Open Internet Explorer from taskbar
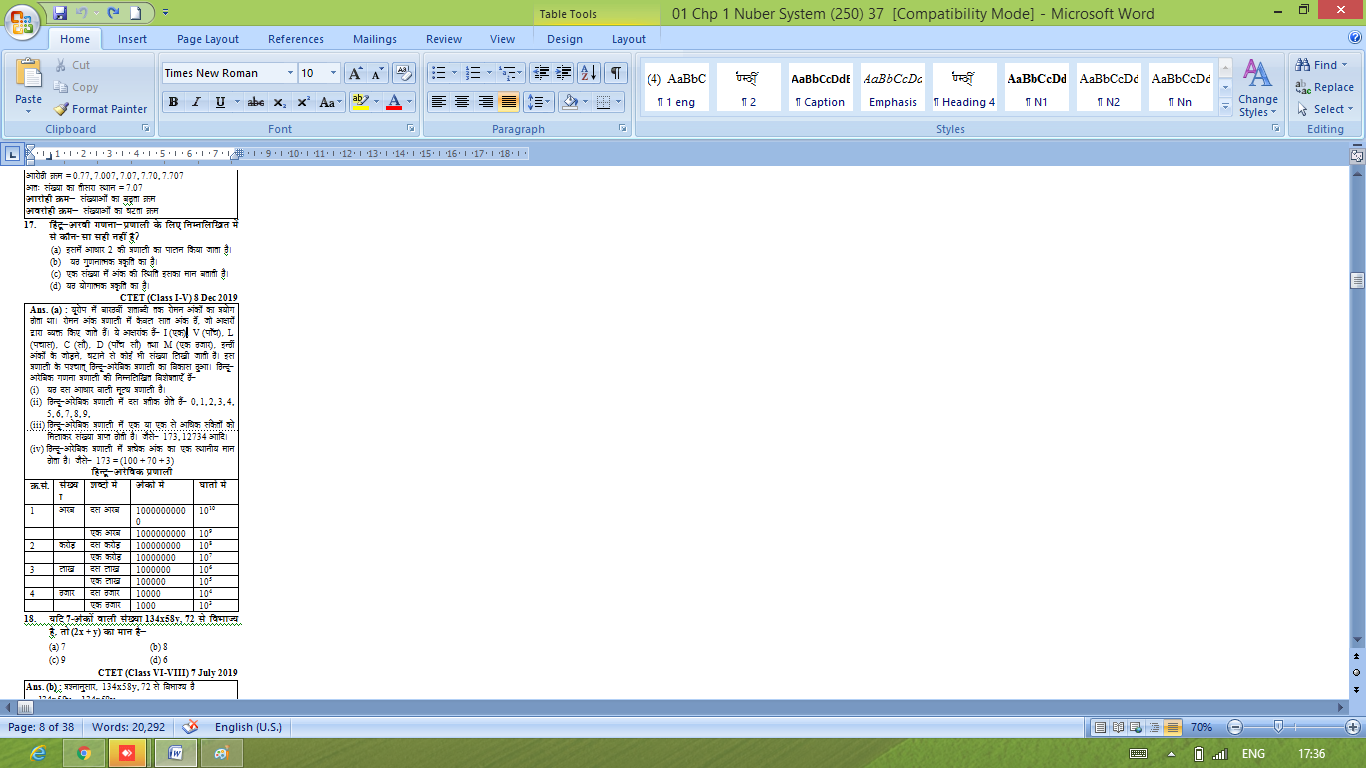1366x768 pixels. coord(39,753)
